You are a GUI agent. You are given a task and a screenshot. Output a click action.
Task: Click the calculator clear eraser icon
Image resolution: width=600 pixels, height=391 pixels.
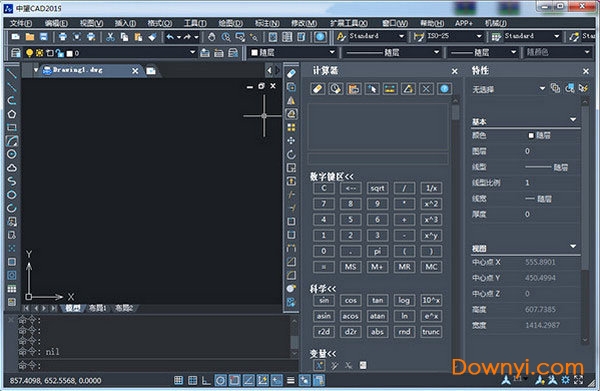(x=317, y=89)
